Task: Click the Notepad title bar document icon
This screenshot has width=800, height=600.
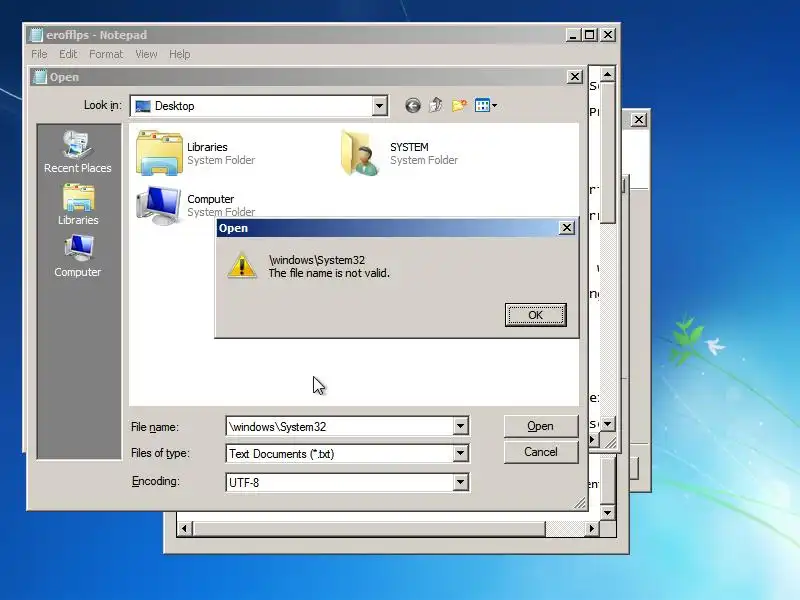Action: tap(36, 35)
